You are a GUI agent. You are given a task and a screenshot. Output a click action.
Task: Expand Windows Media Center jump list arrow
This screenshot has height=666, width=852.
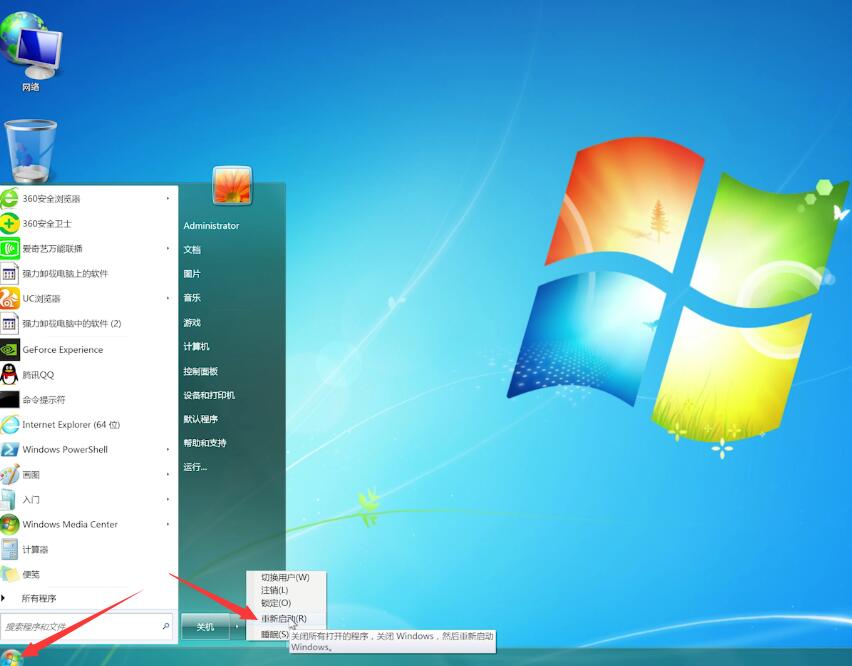coord(168,524)
